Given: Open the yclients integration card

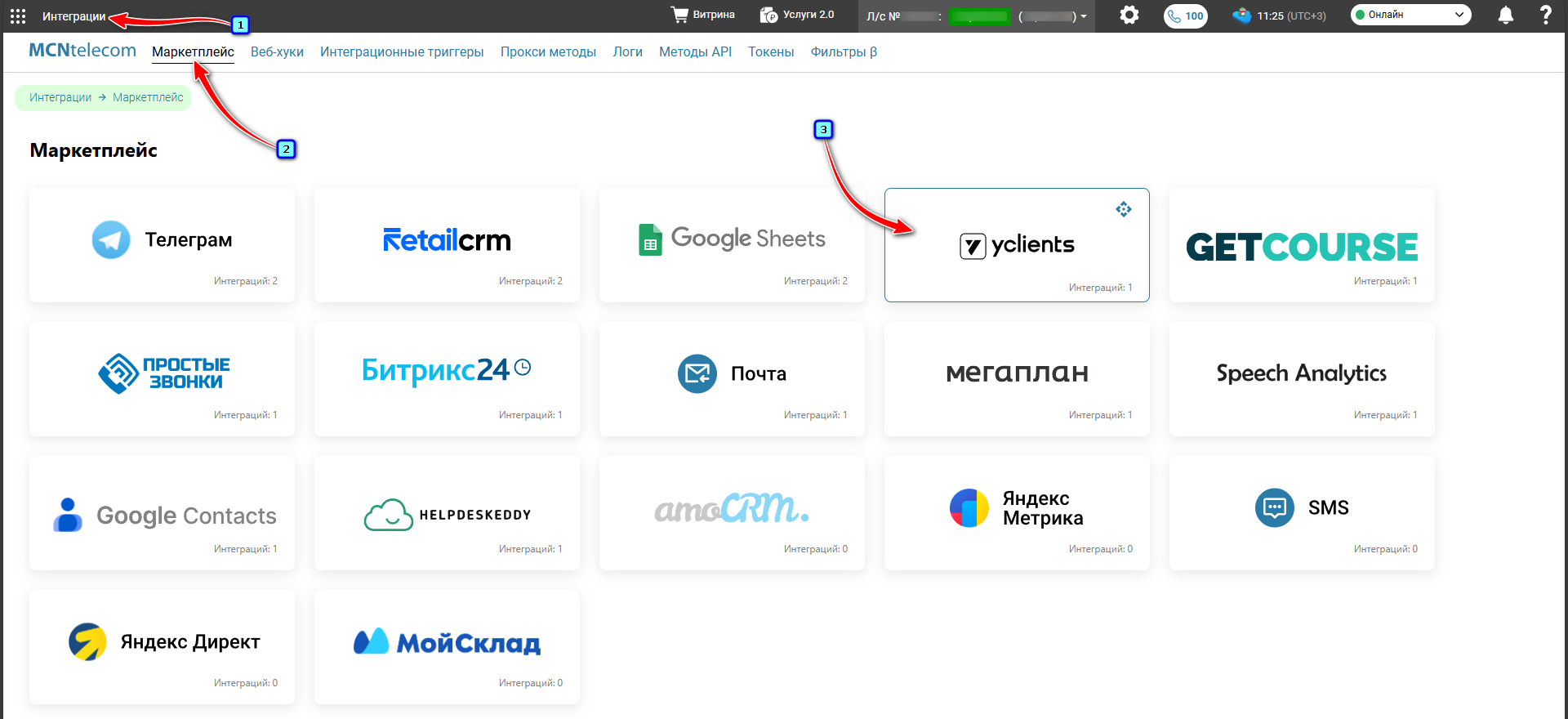Looking at the screenshot, I should click(x=1017, y=245).
